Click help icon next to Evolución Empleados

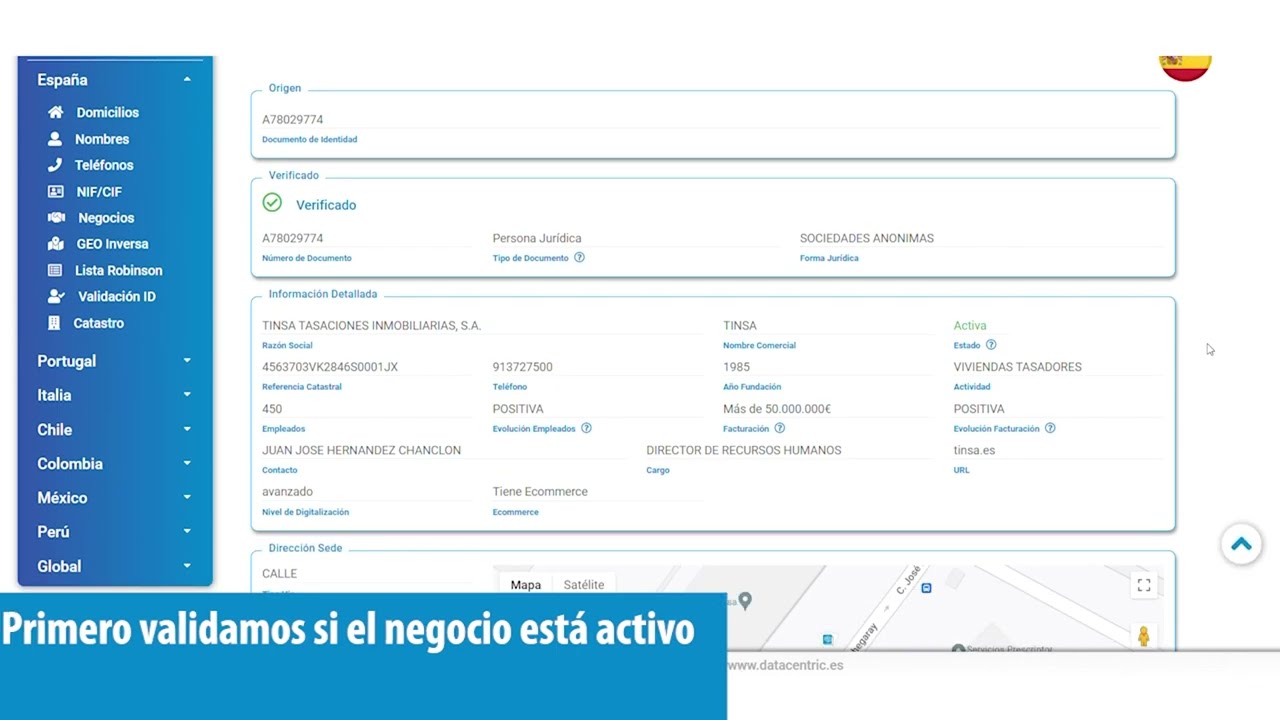586,428
